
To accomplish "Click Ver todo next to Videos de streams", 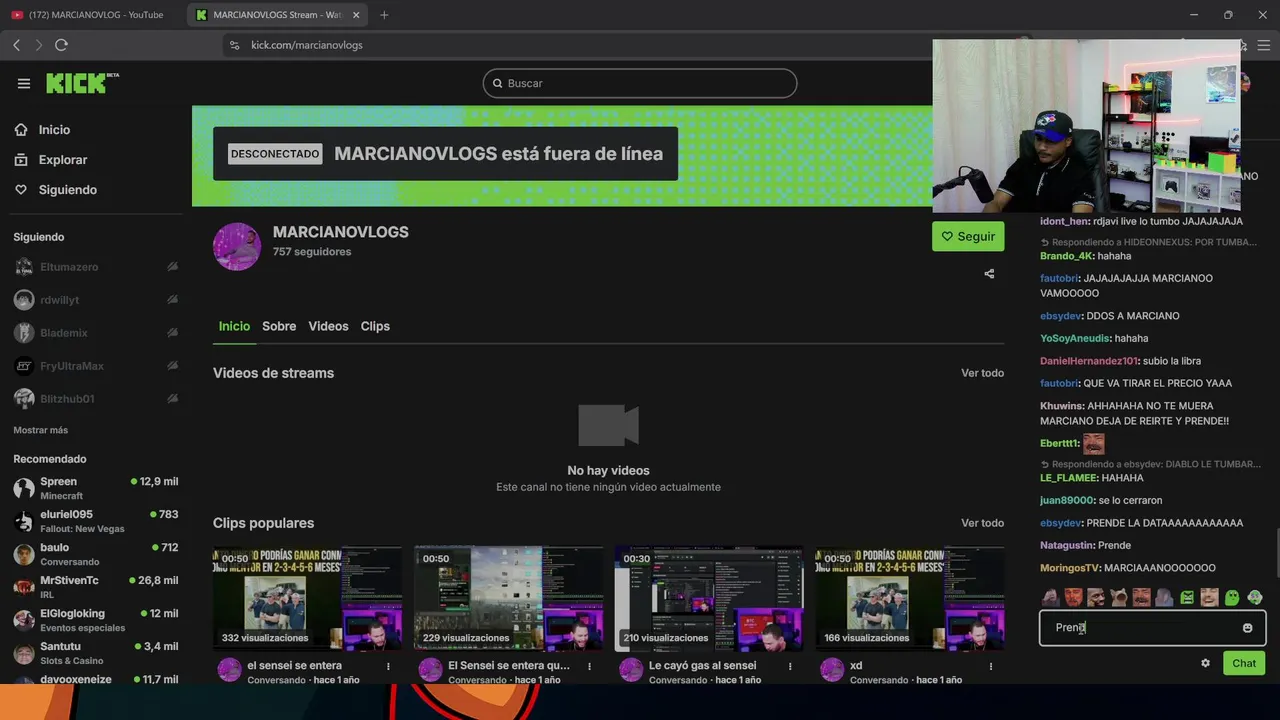I will point(982,373).
